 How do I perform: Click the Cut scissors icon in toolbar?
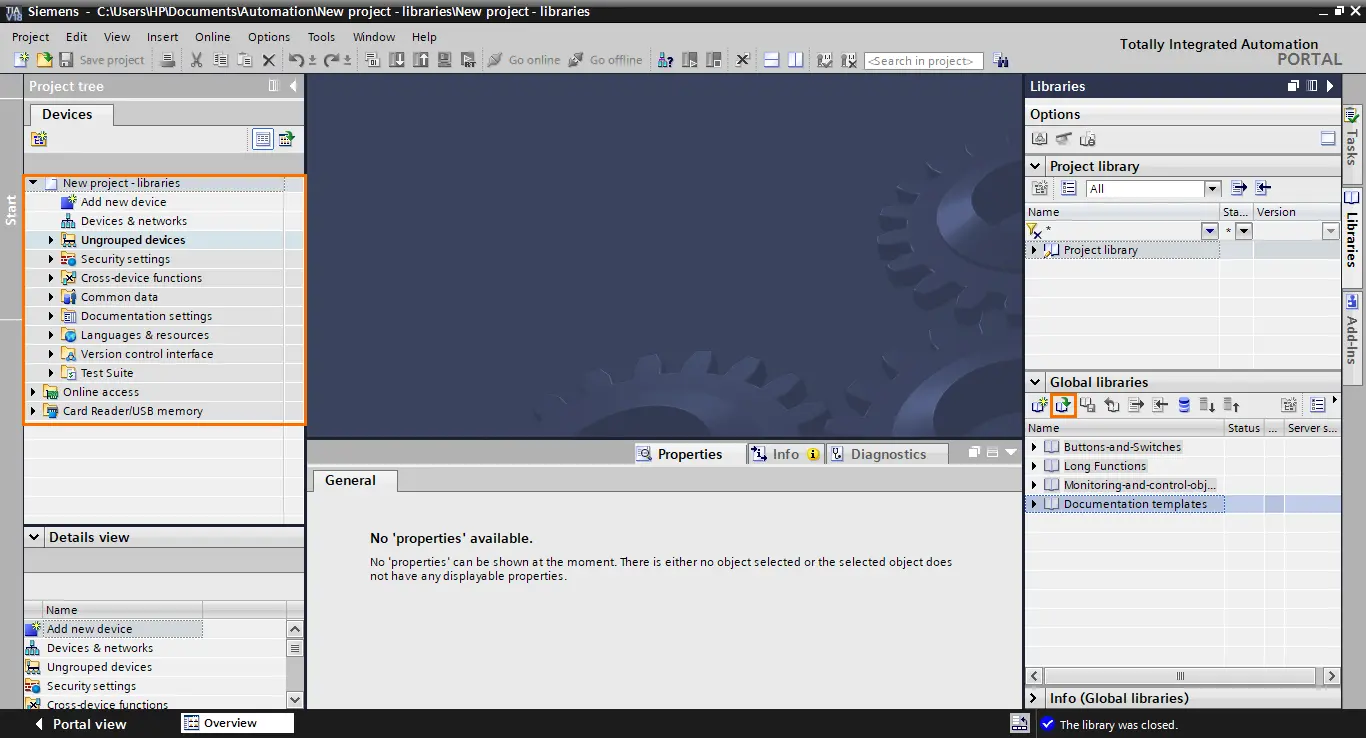coord(196,60)
